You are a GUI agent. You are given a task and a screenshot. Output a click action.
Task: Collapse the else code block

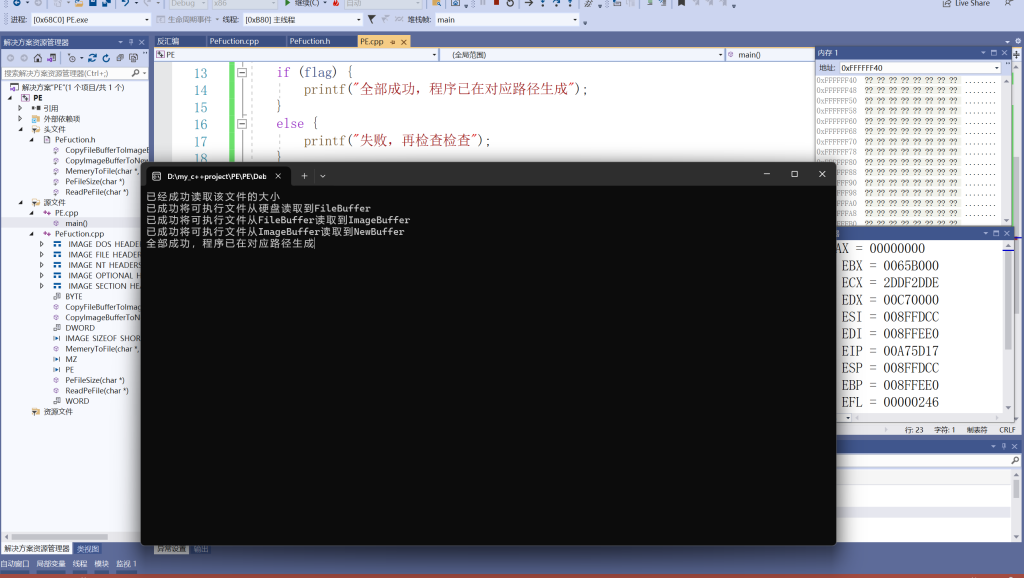pyautogui.click(x=241, y=124)
